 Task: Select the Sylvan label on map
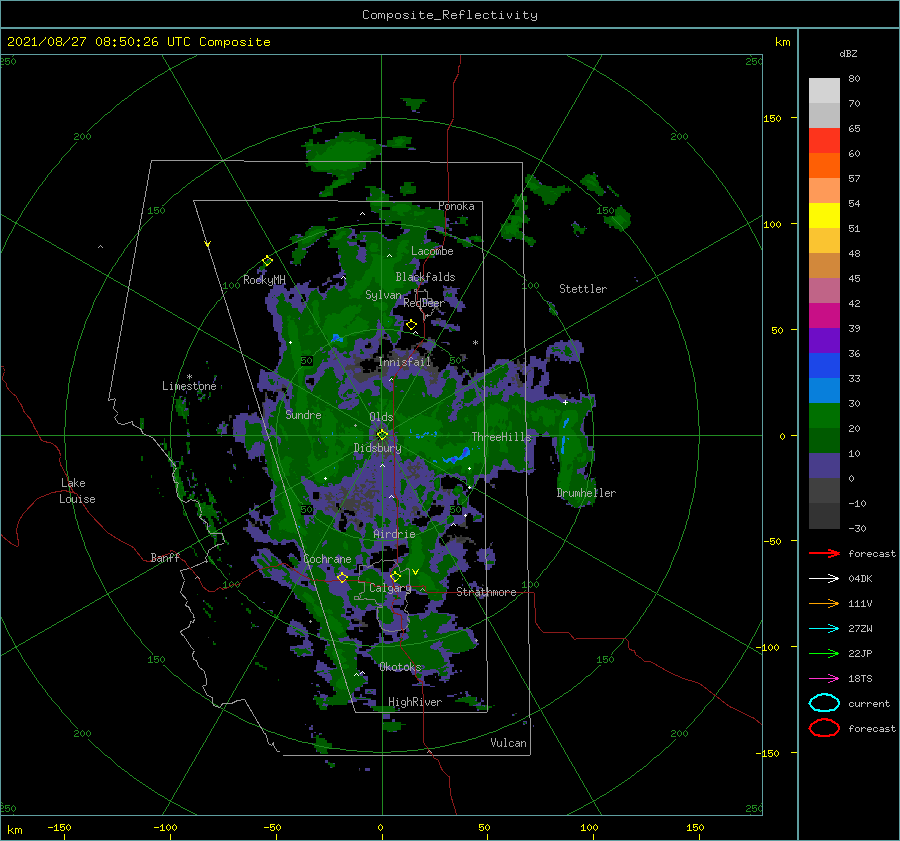(x=383, y=295)
